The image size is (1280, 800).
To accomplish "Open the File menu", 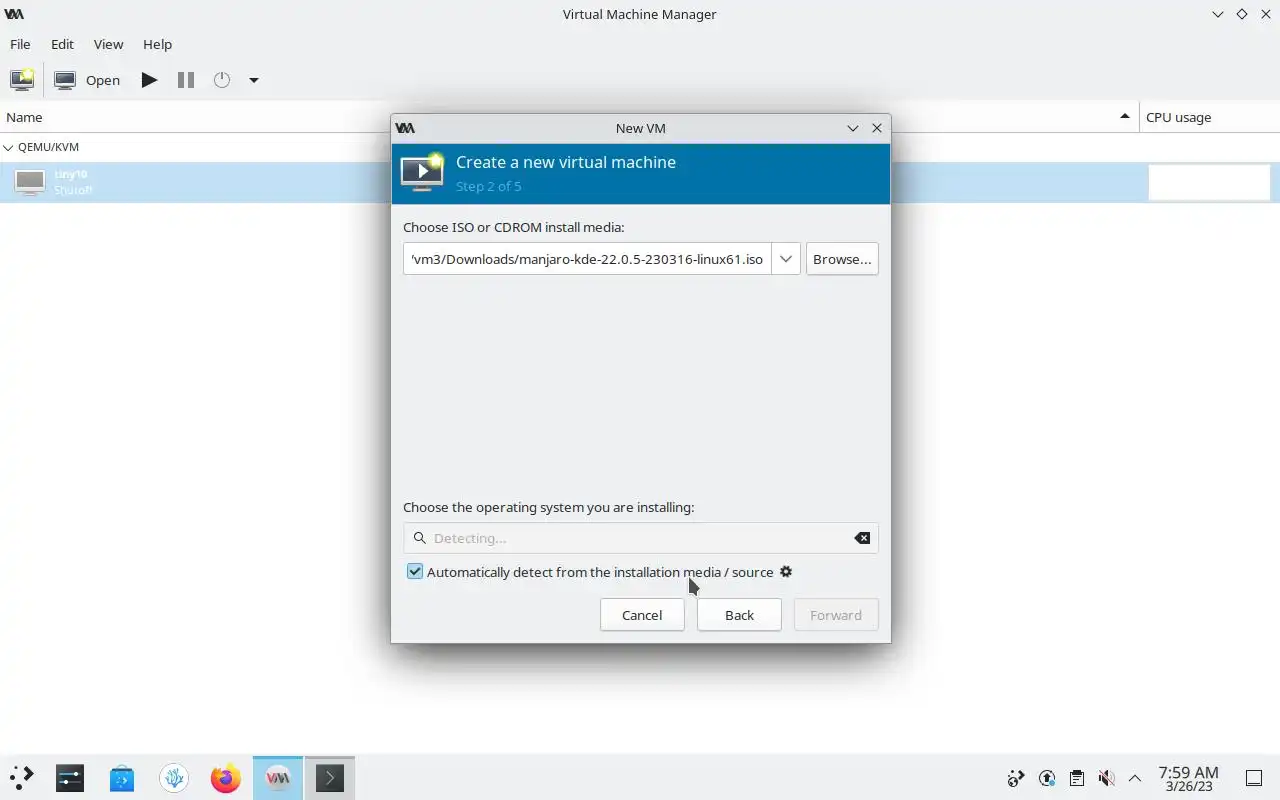I will (x=20, y=44).
